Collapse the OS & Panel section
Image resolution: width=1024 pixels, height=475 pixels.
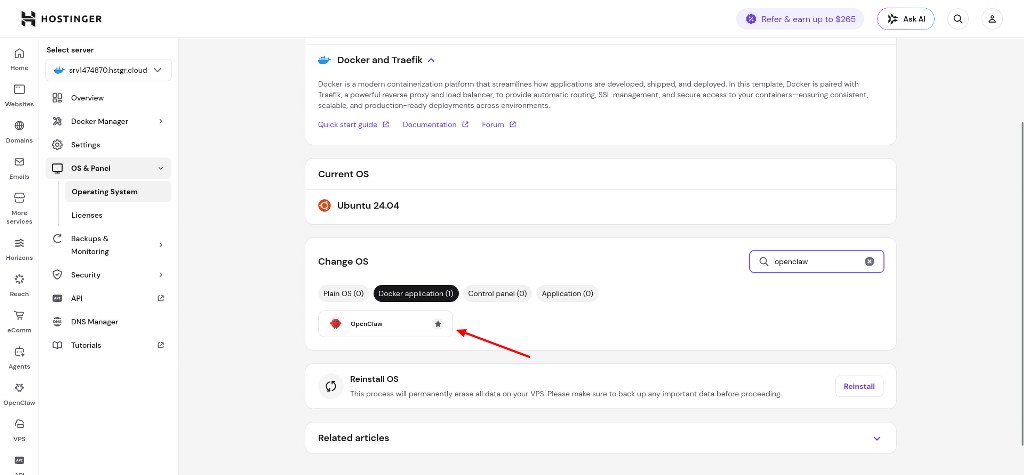click(161, 169)
